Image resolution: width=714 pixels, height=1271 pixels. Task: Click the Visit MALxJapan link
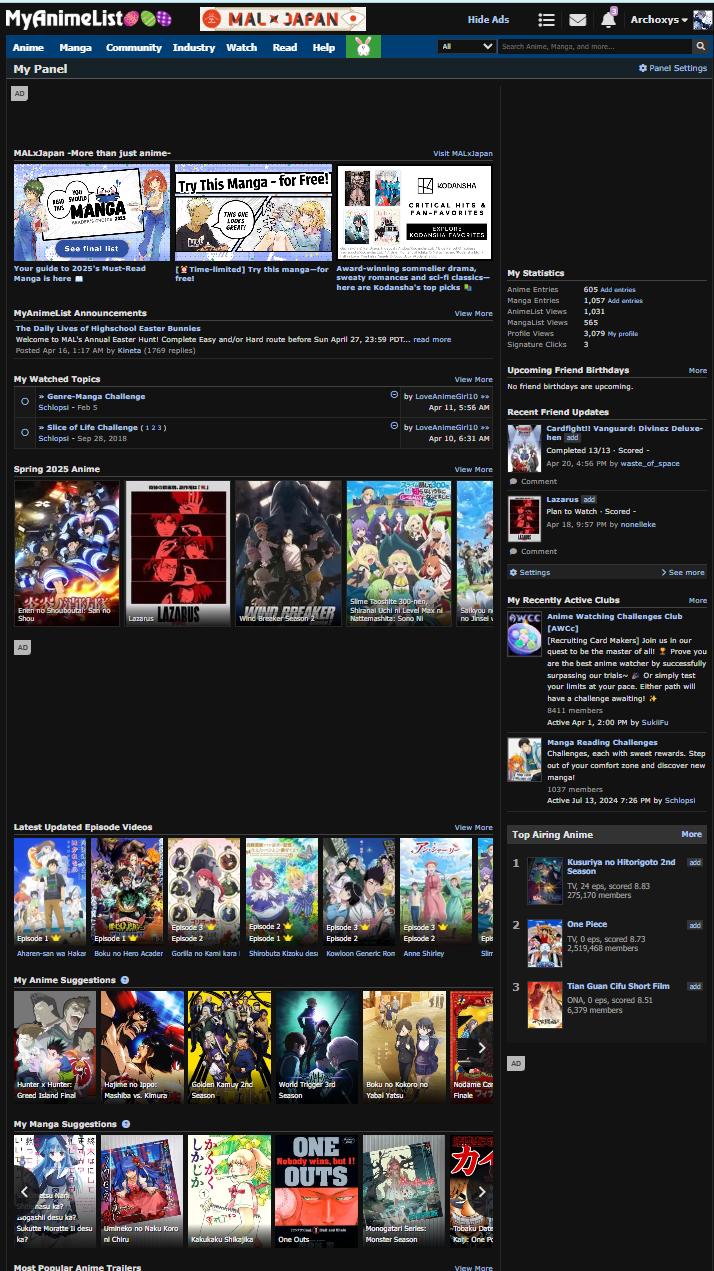(463, 153)
